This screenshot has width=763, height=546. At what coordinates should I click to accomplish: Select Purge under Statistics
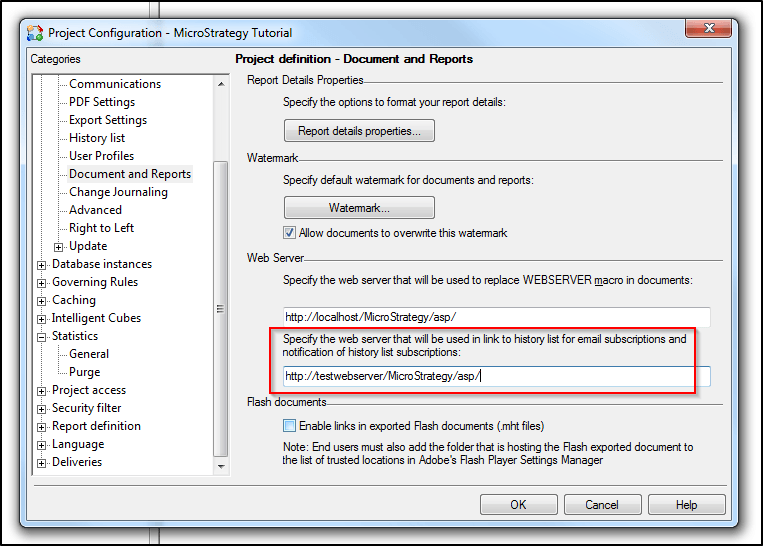(85, 372)
